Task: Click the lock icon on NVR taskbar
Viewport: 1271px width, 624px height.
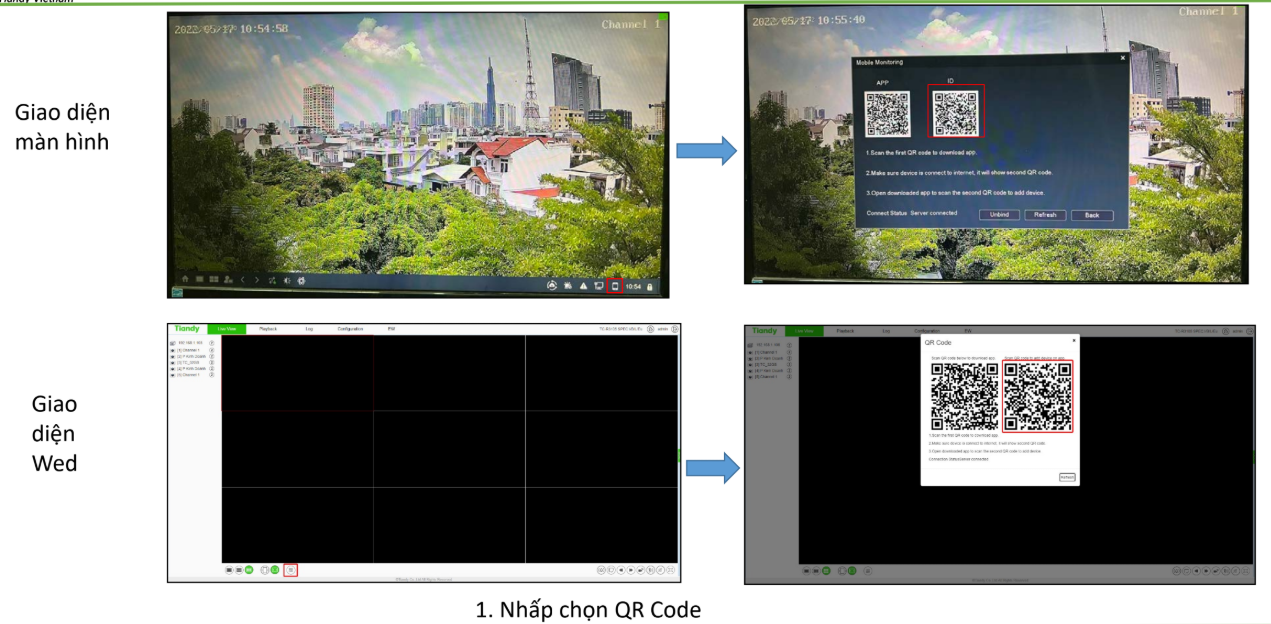Action: click(x=651, y=287)
